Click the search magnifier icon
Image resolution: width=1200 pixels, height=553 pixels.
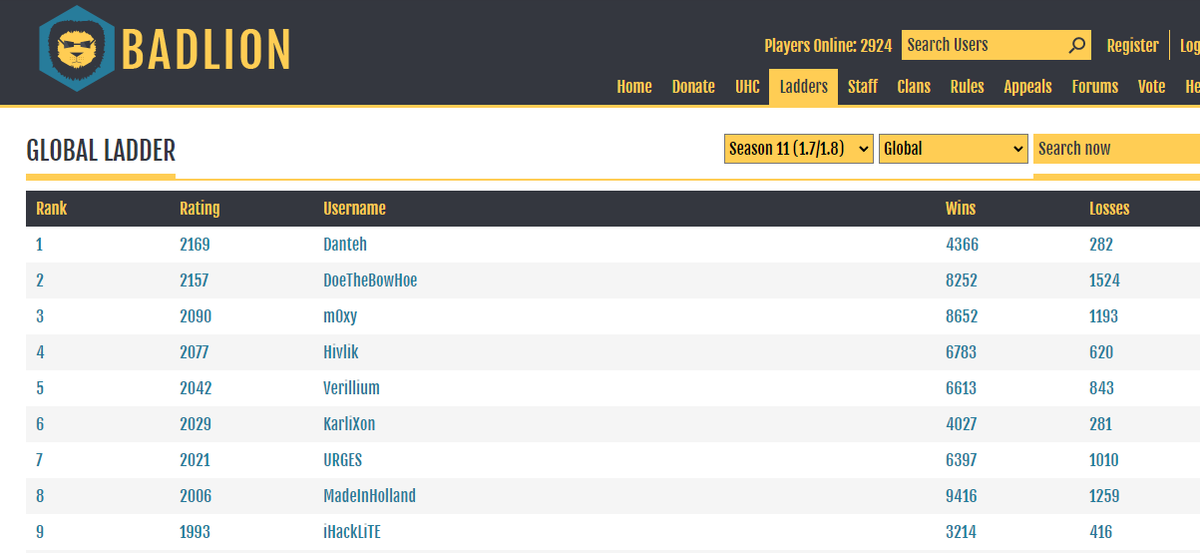(x=1077, y=45)
